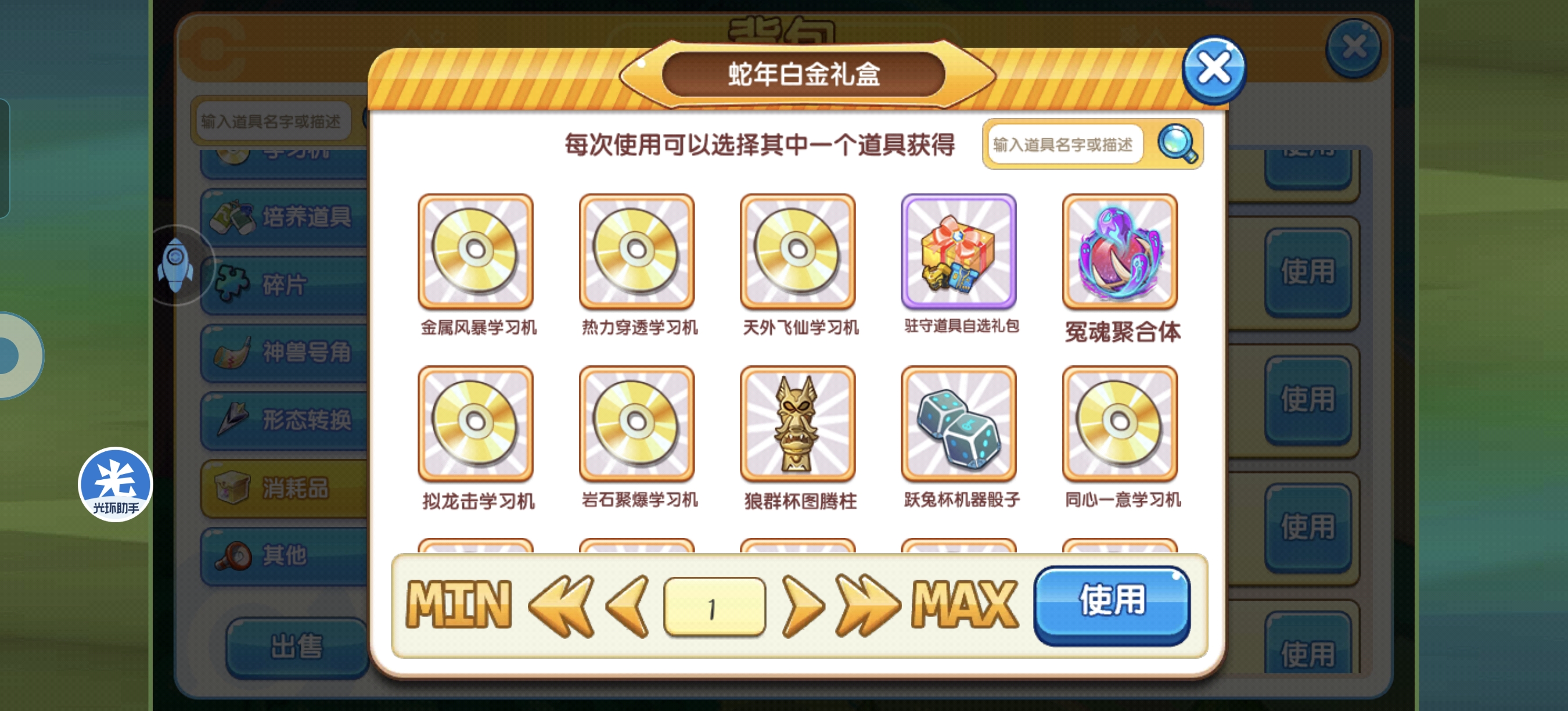
Task: Choose the 热力穿透学习机 disc icon
Action: click(x=636, y=252)
